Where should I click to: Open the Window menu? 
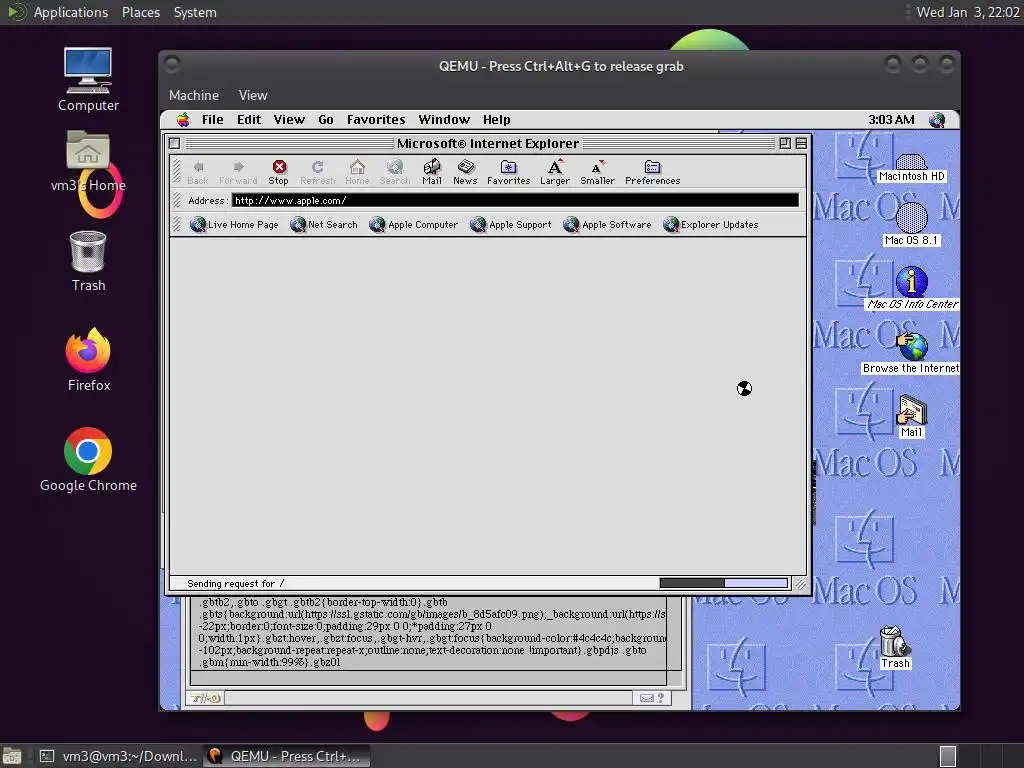(444, 120)
